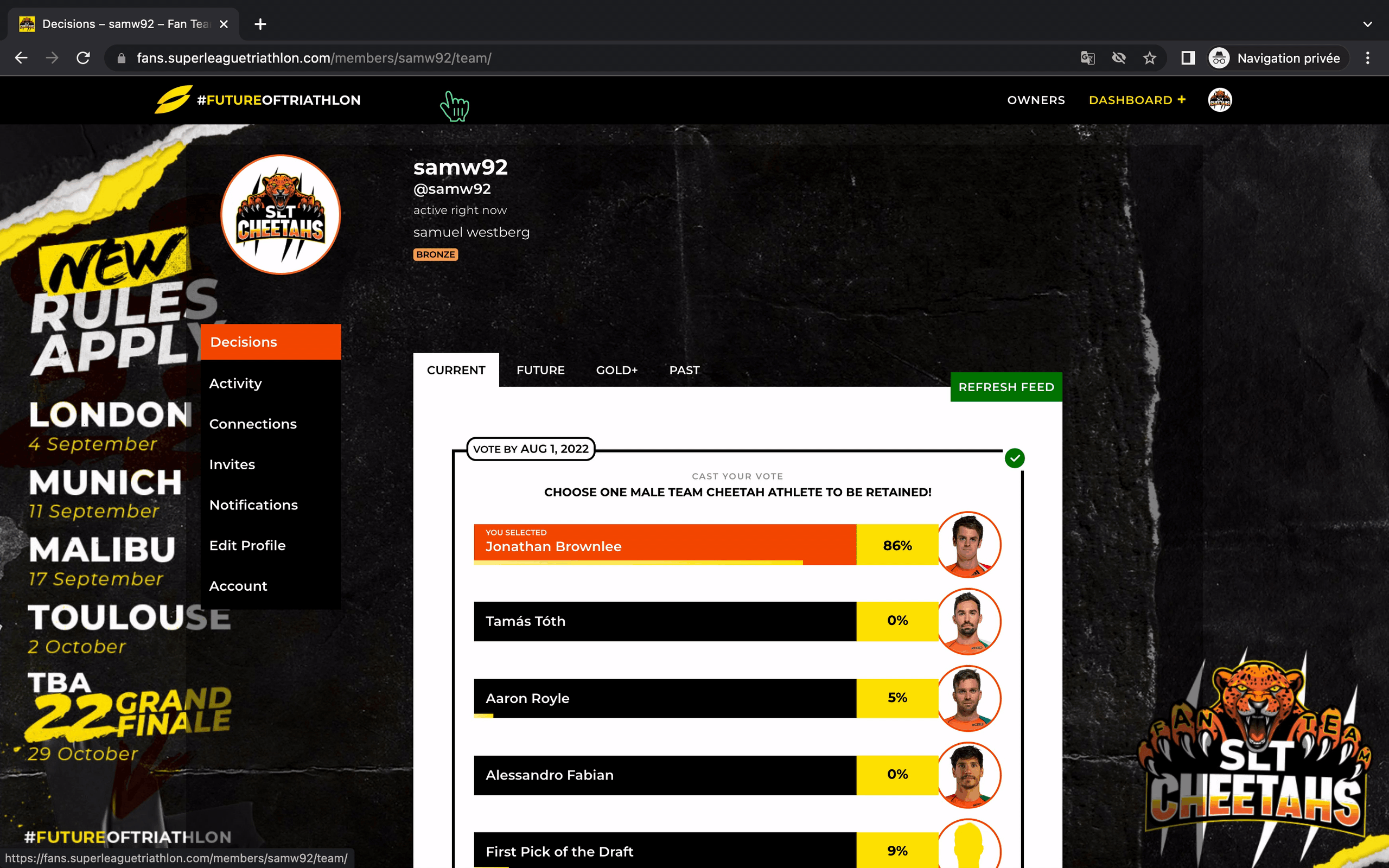Vote for Tamás Tóth
The image size is (1389, 868).
[x=665, y=621]
